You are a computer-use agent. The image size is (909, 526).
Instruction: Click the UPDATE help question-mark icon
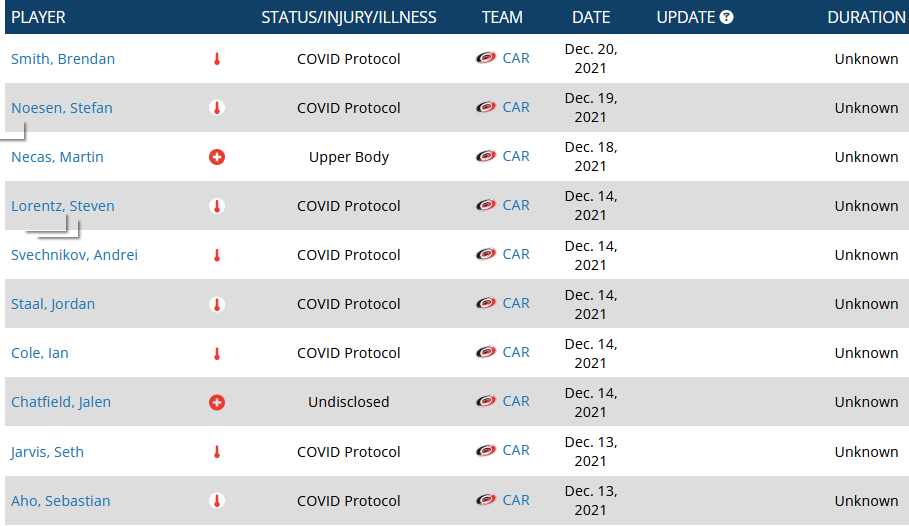(x=726, y=17)
